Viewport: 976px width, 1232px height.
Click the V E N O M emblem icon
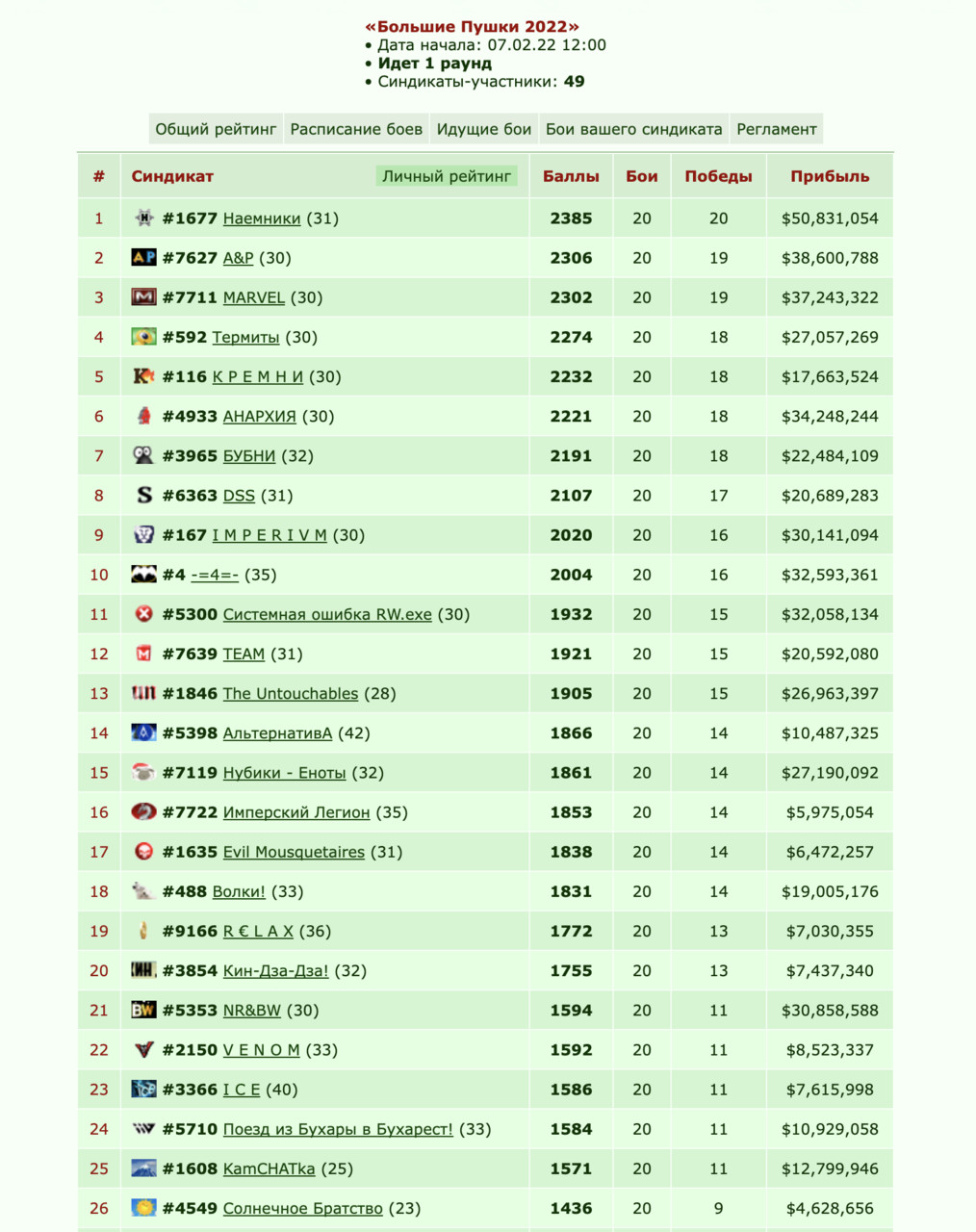point(143,1049)
